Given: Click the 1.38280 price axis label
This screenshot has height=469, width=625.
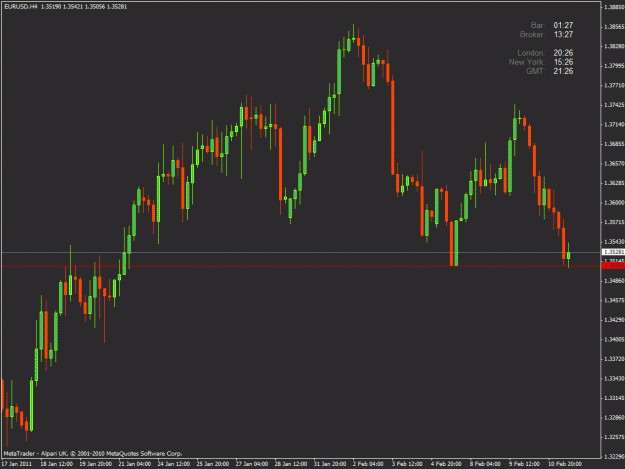Looking at the screenshot, I should 614,46.
